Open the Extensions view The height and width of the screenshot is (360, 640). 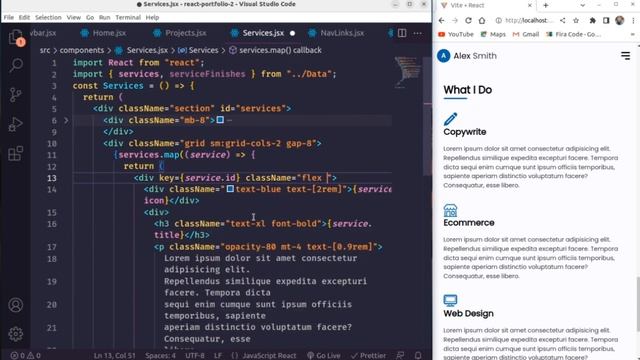pyautogui.click(x=16, y=153)
